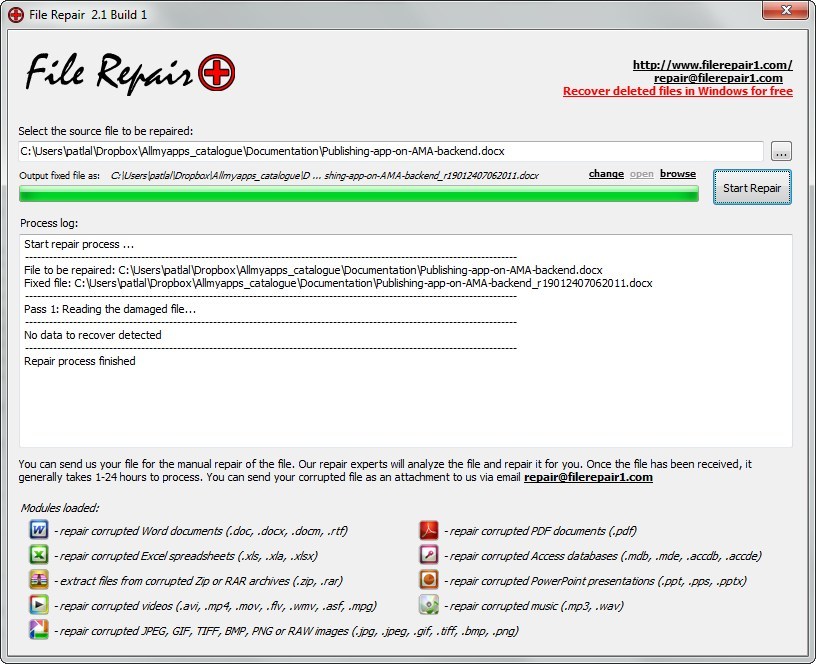Click the browse output folder link

[678, 174]
